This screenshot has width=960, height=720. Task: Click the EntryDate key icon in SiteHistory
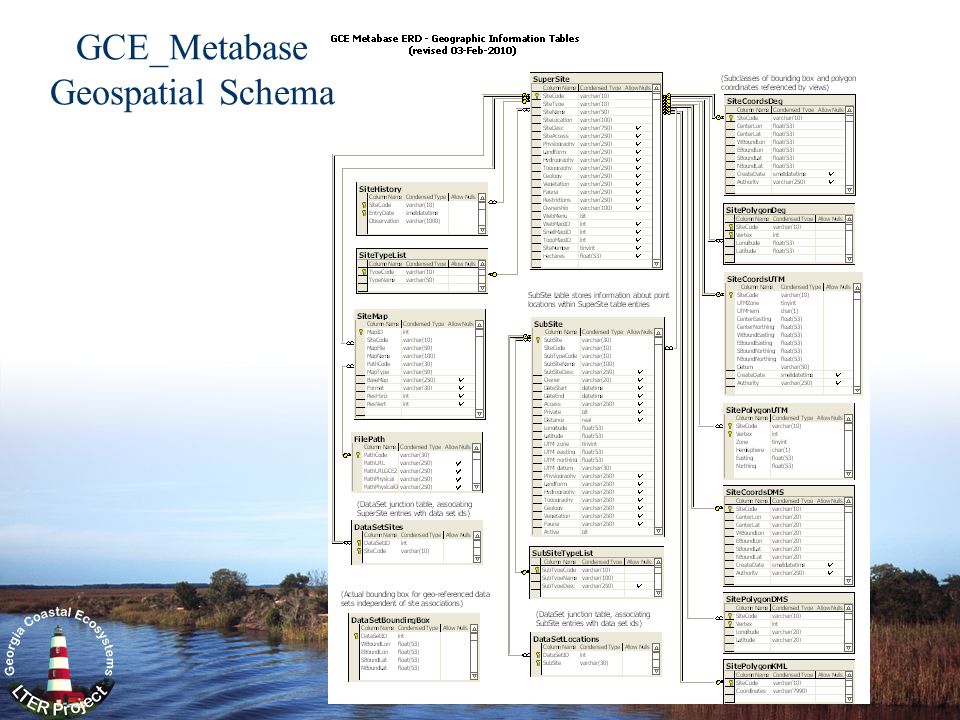point(364,213)
